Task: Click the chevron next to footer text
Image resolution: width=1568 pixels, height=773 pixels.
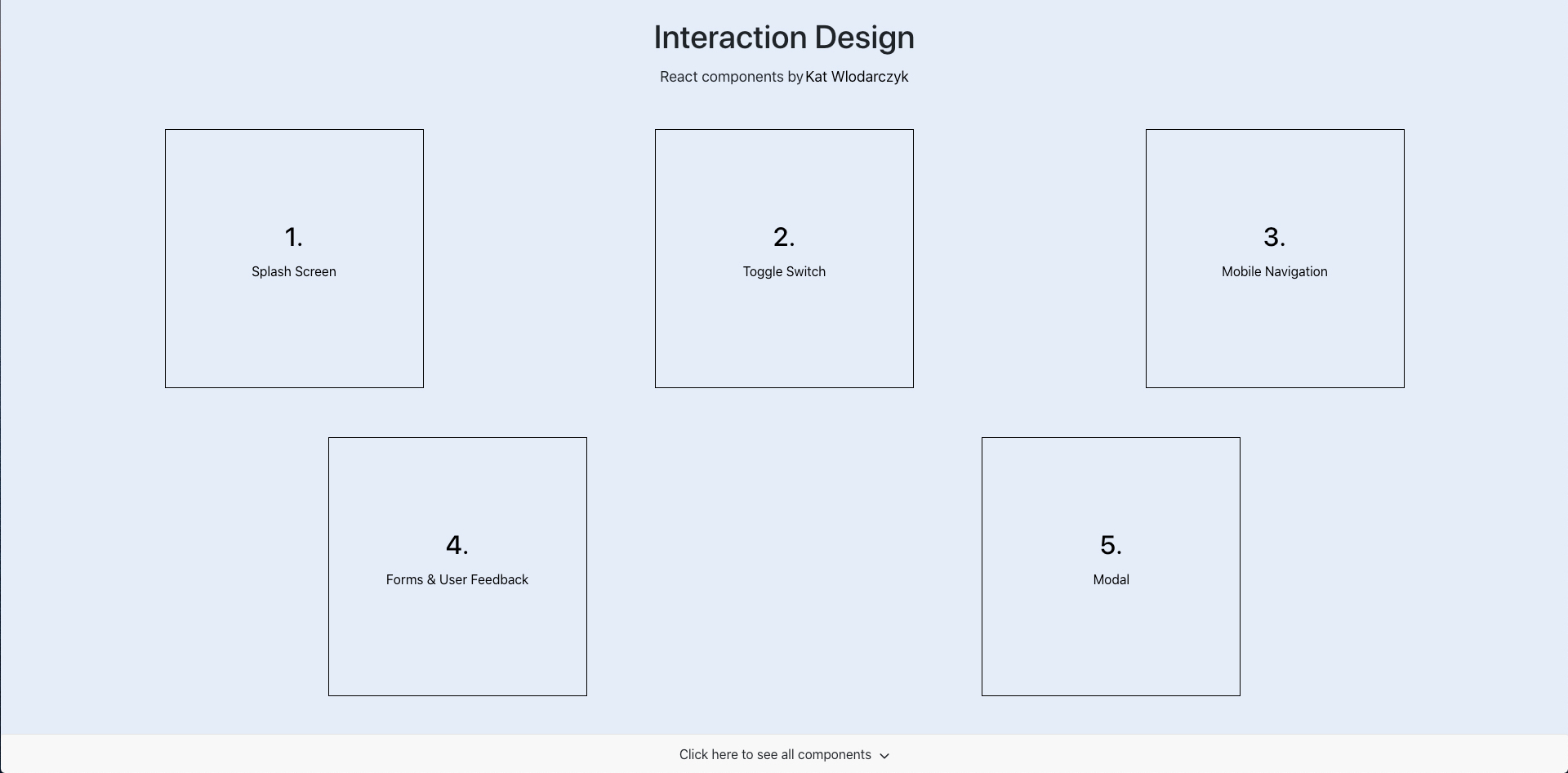Action: [x=884, y=756]
